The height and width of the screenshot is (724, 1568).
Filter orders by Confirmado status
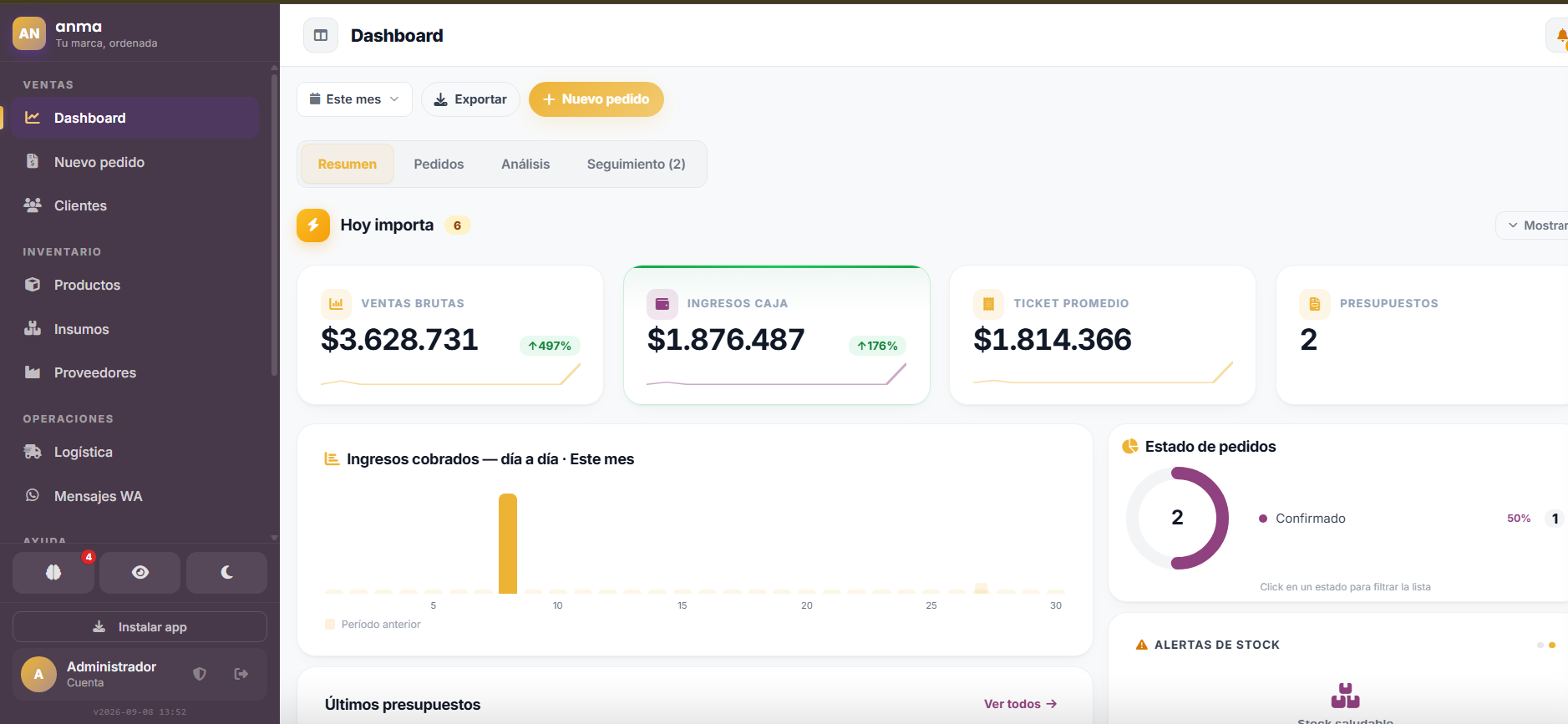pos(1412,519)
